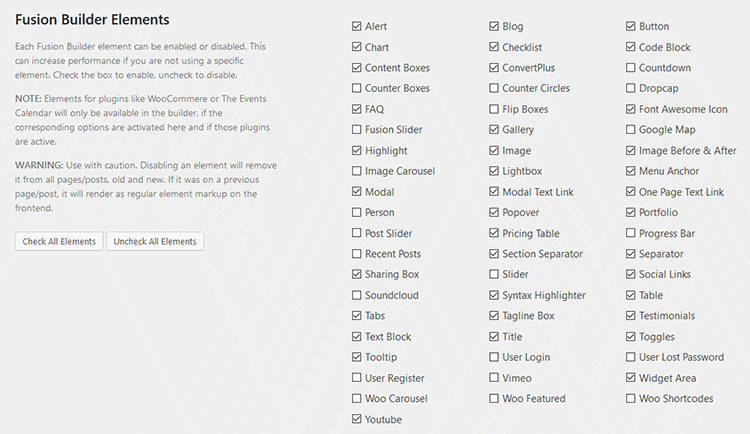The image size is (750, 434).
Task: Enable the Woo Shortcodes checkbox
Action: click(x=630, y=398)
